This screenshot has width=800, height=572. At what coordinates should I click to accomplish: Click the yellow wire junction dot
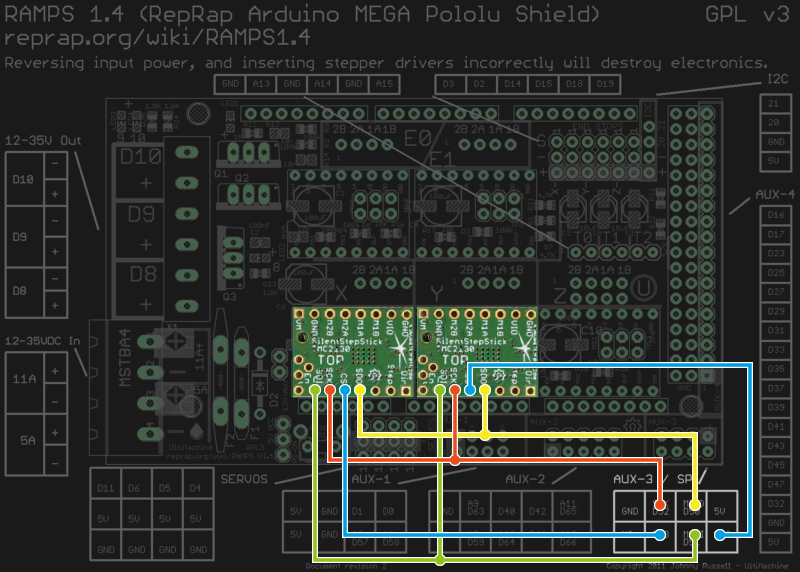point(485,435)
